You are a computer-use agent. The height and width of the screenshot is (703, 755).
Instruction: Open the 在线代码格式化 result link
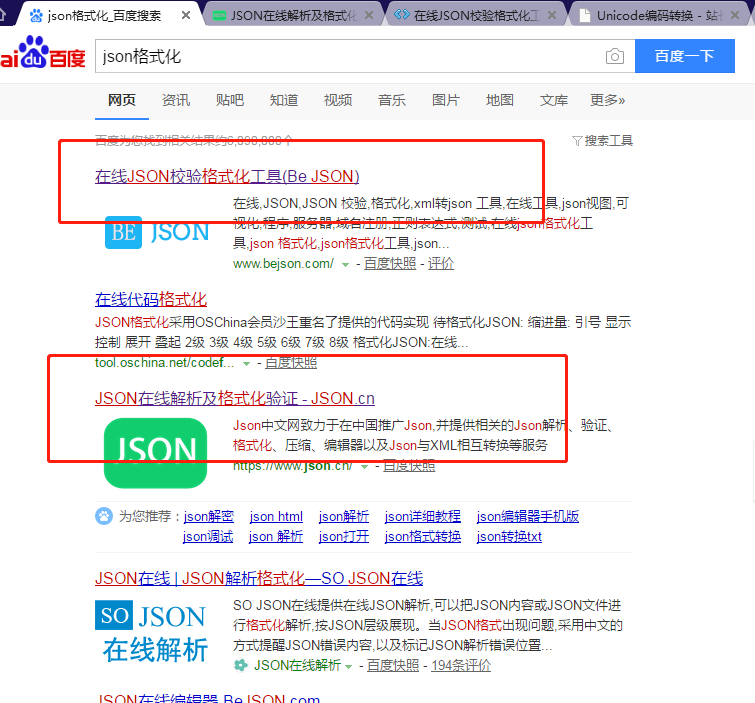click(x=151, y=299)
